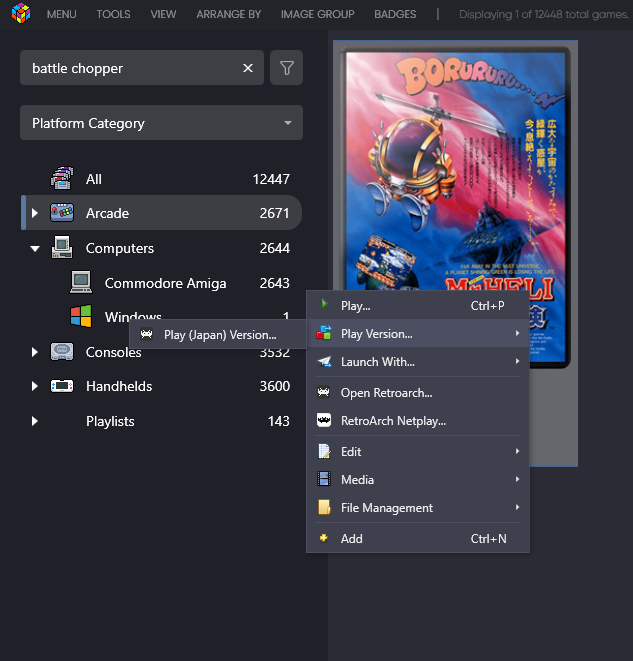Choose Edit in context menu
This screenshot has height=661, width=633.
418,451
